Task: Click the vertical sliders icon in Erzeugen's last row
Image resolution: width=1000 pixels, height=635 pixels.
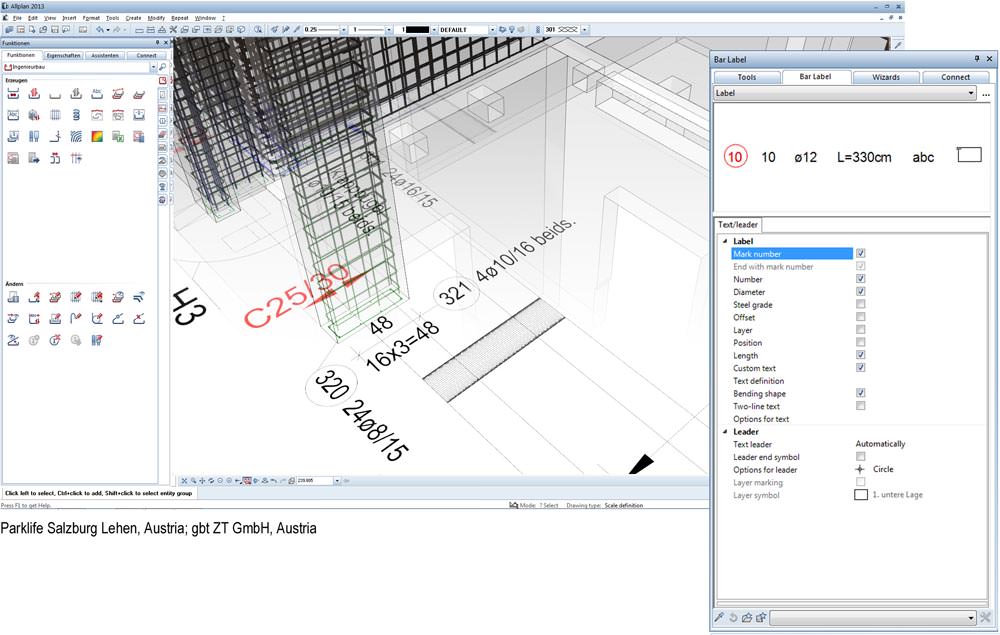Action: point(76,158)
